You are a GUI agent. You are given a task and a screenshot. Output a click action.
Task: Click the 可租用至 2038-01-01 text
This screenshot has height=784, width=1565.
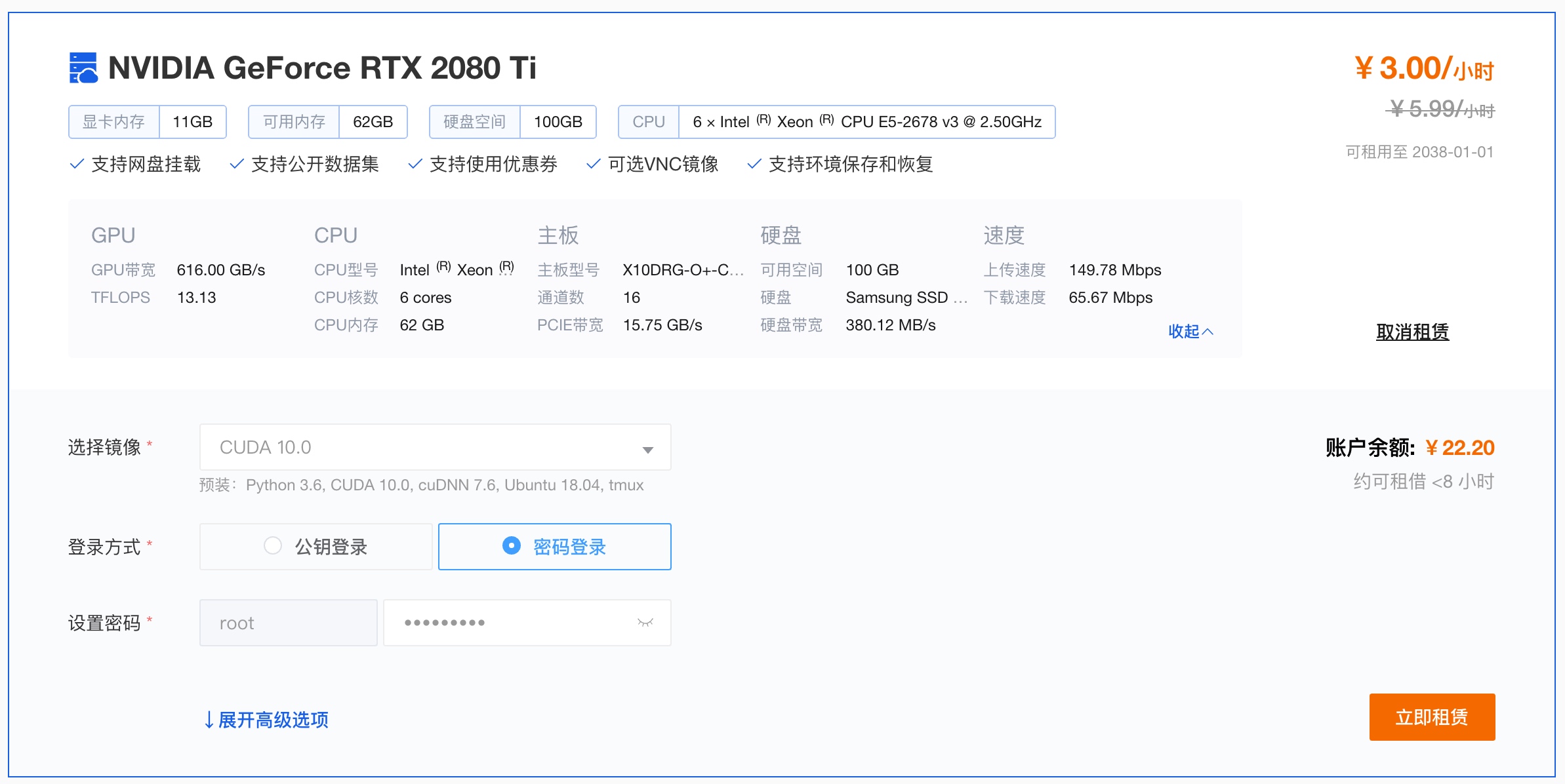tap(1420, 152)
